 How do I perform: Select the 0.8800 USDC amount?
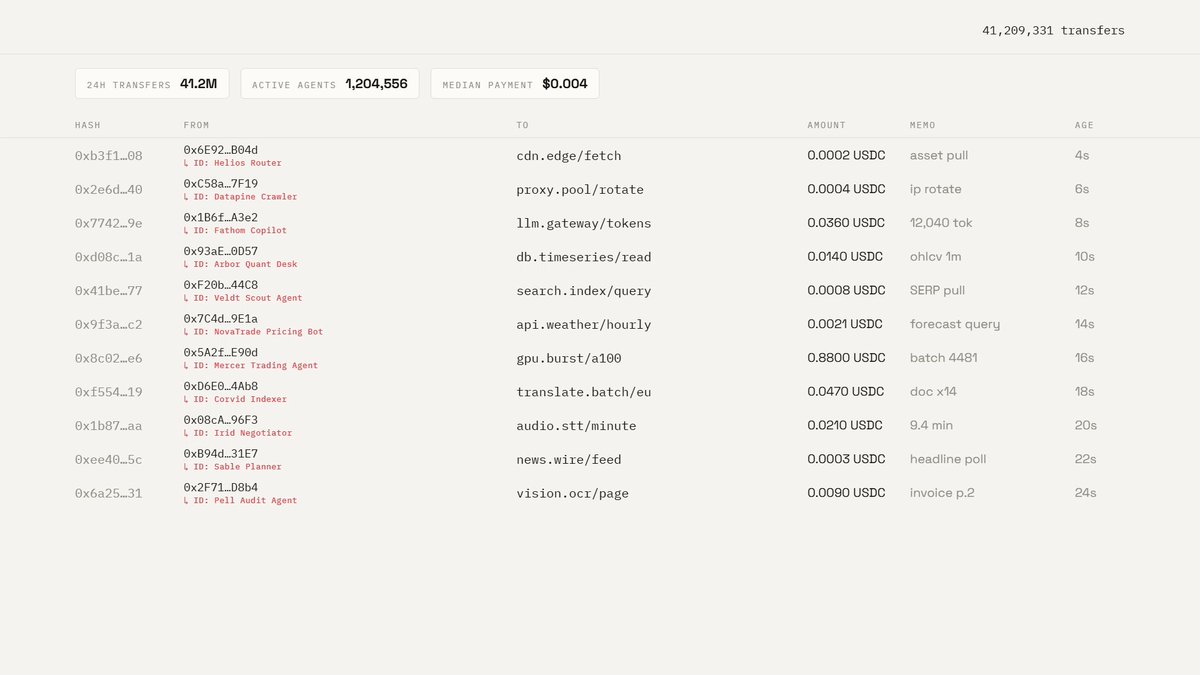(x=846, y=358)
